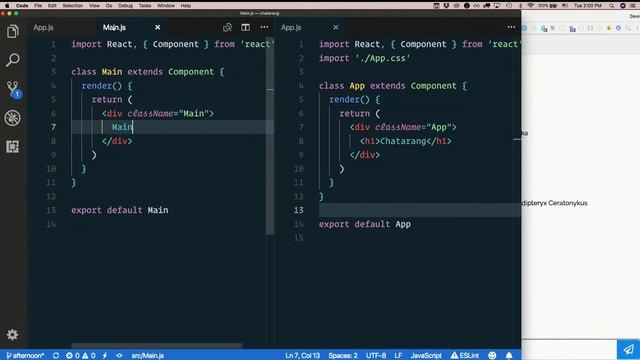
Task: Open macOS Notification Center icon
Action: point(634,6)
